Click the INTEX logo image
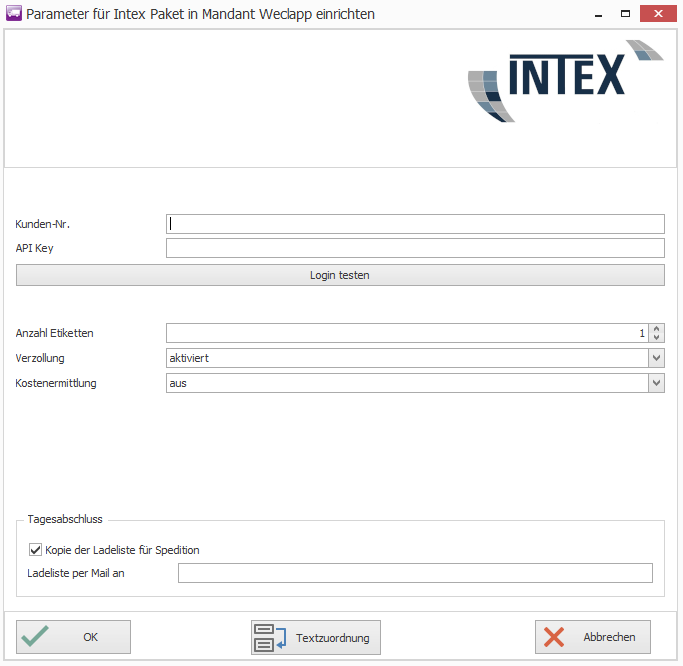683x666 pixels. point(565,81)
